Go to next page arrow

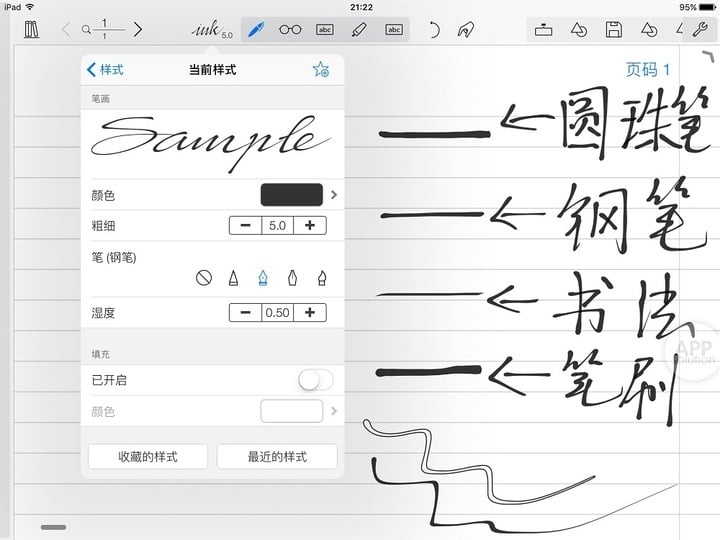pos(138,30)
